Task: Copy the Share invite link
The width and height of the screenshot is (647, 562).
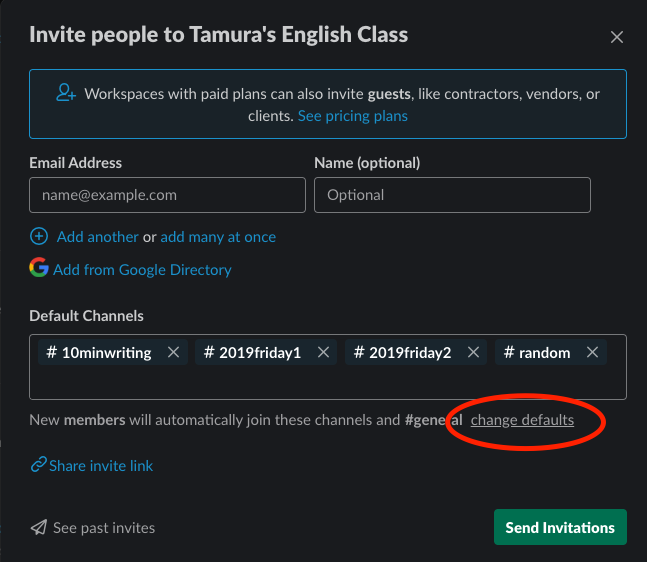Action: coord(101,465)
